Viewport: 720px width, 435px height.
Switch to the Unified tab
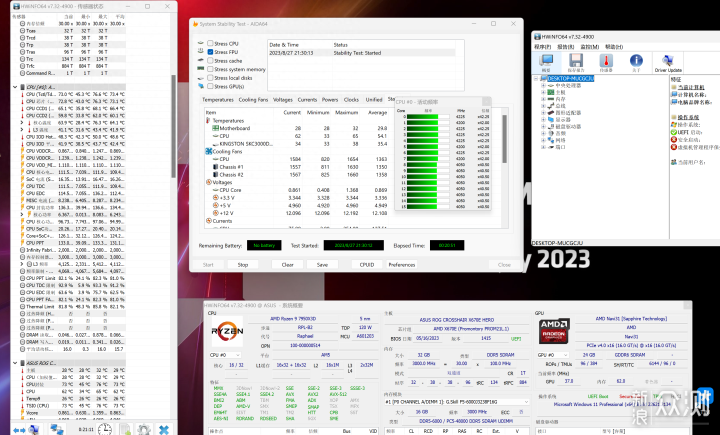click(374, 100)
